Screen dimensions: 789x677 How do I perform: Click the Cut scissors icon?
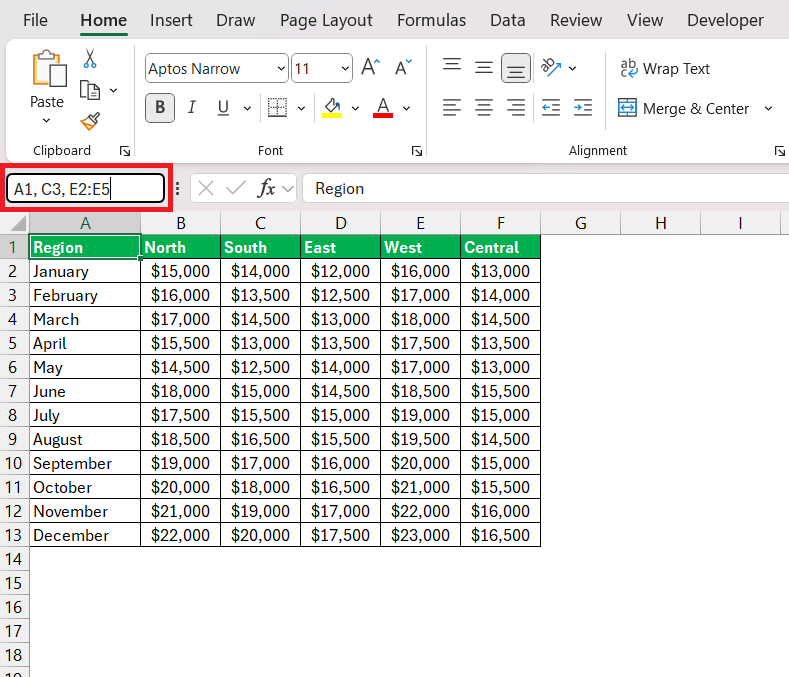90,59
